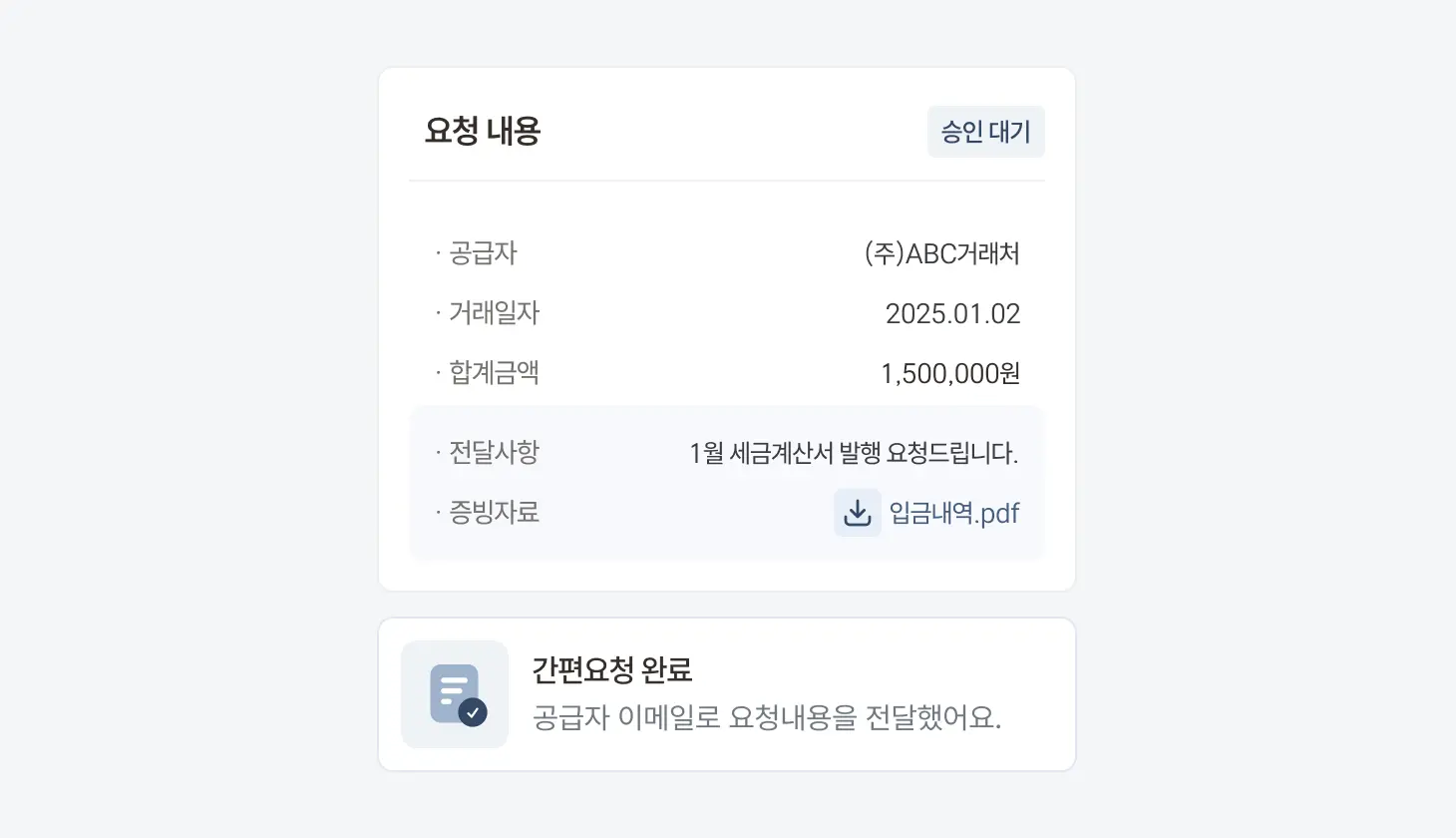Toggle the highlighted 전달사항 message row
The image size is (1456, 838).
tap(727, 453)
